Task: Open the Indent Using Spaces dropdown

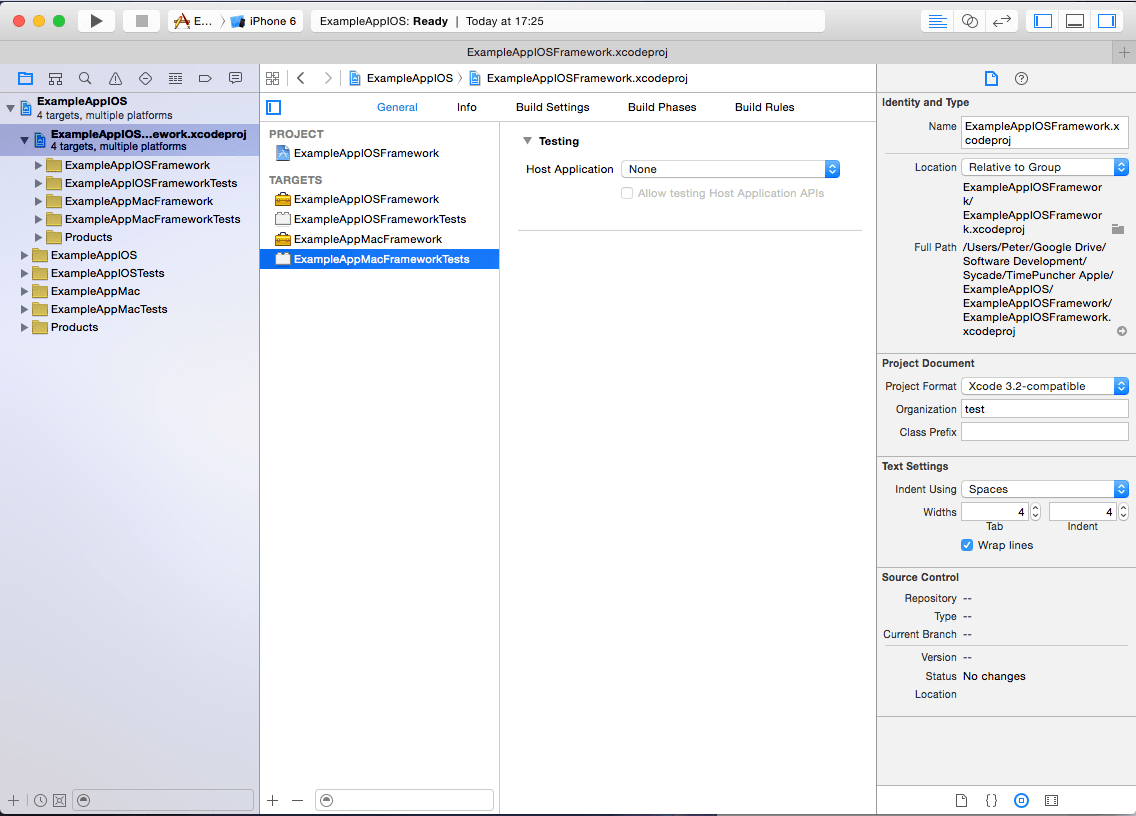Action: (1045, 488)
